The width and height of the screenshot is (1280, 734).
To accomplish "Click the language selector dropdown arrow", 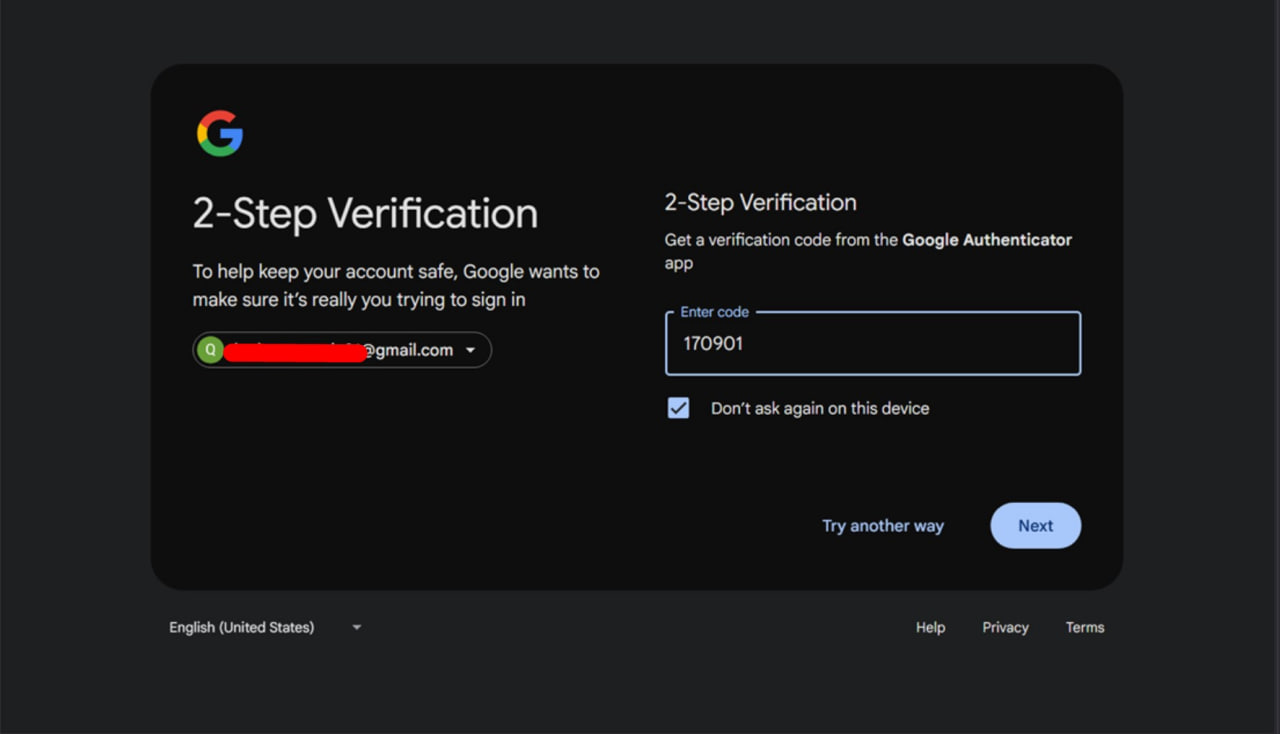I will click(357, 627).
